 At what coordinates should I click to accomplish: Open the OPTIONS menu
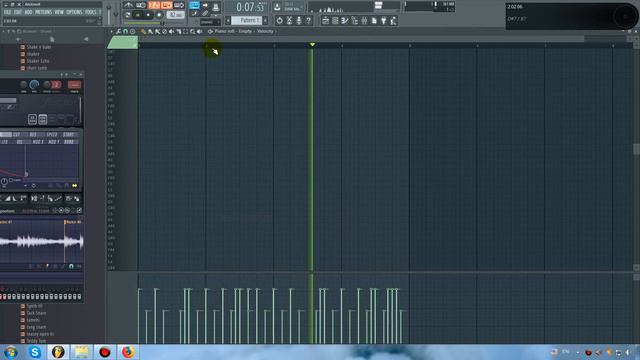(74, 12)
